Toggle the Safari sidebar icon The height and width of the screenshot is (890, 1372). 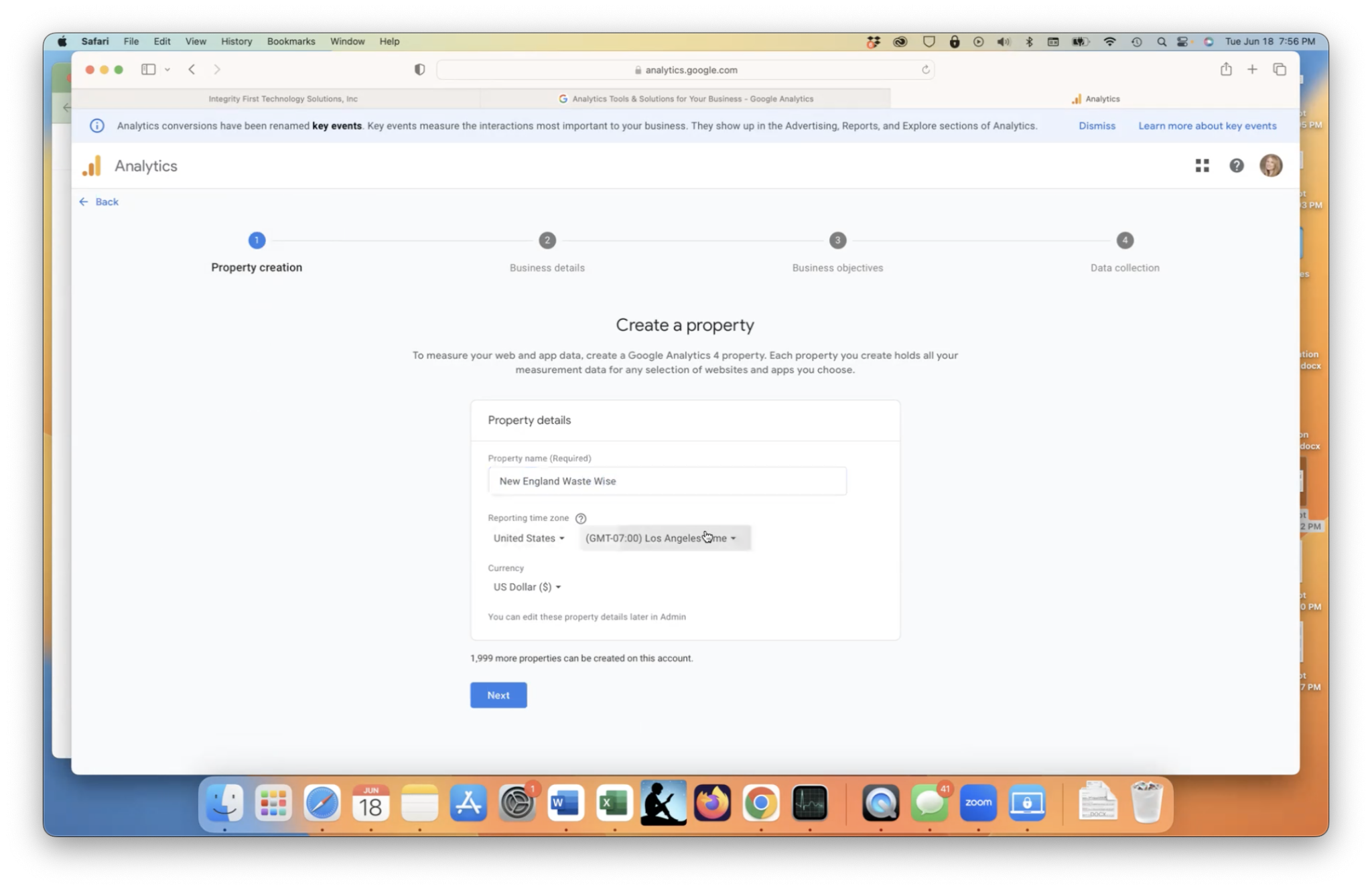pyautogui.click(x=148, y=69)
